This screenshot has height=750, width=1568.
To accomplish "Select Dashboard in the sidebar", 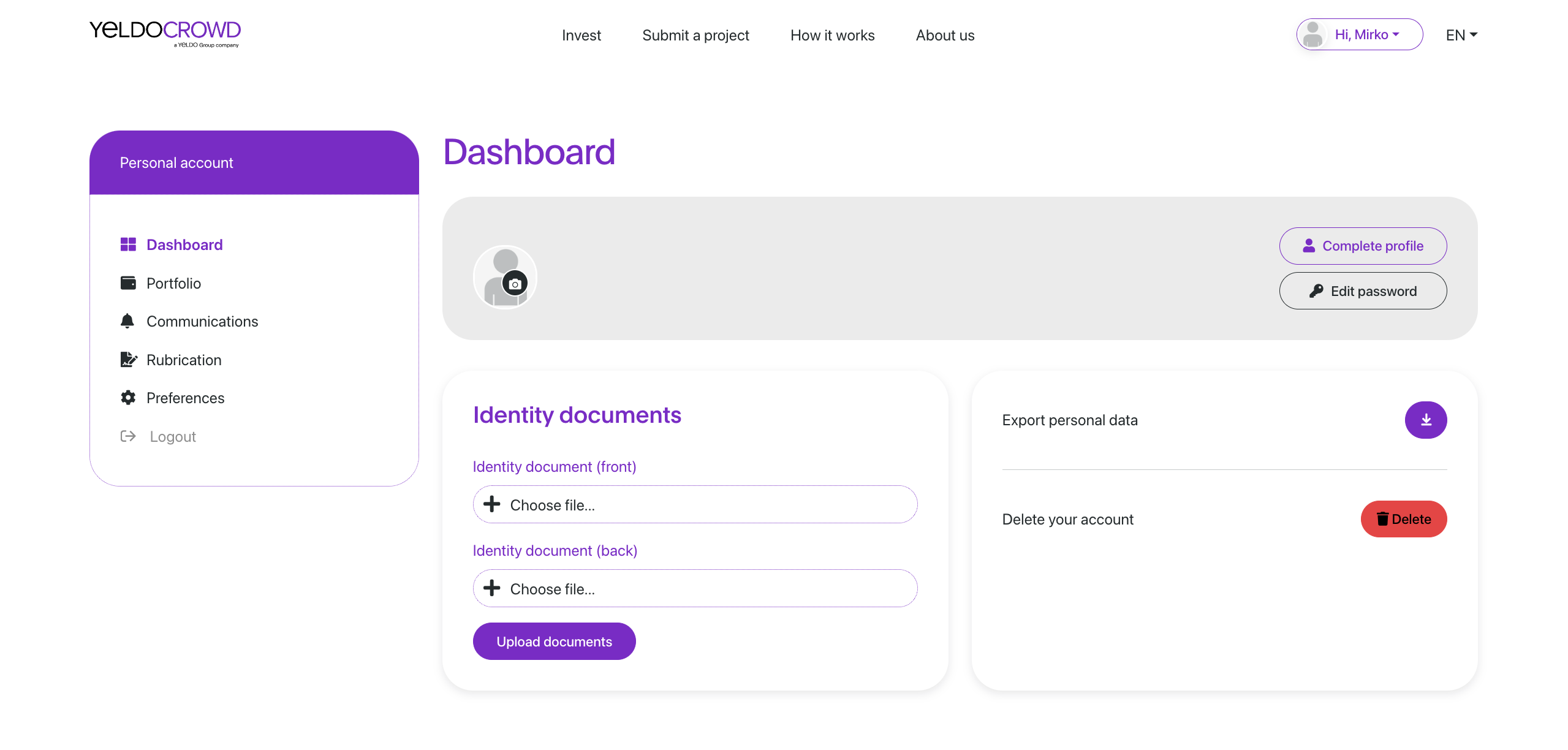I will tap(184, 244).
